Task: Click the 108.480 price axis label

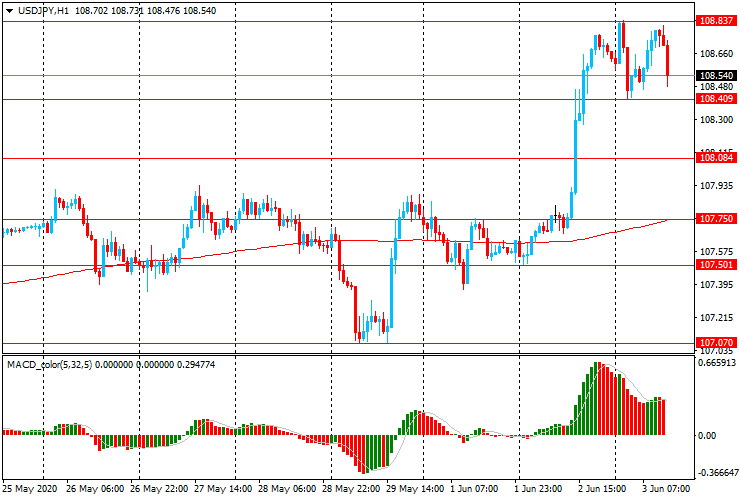Action: pos(716,87)
